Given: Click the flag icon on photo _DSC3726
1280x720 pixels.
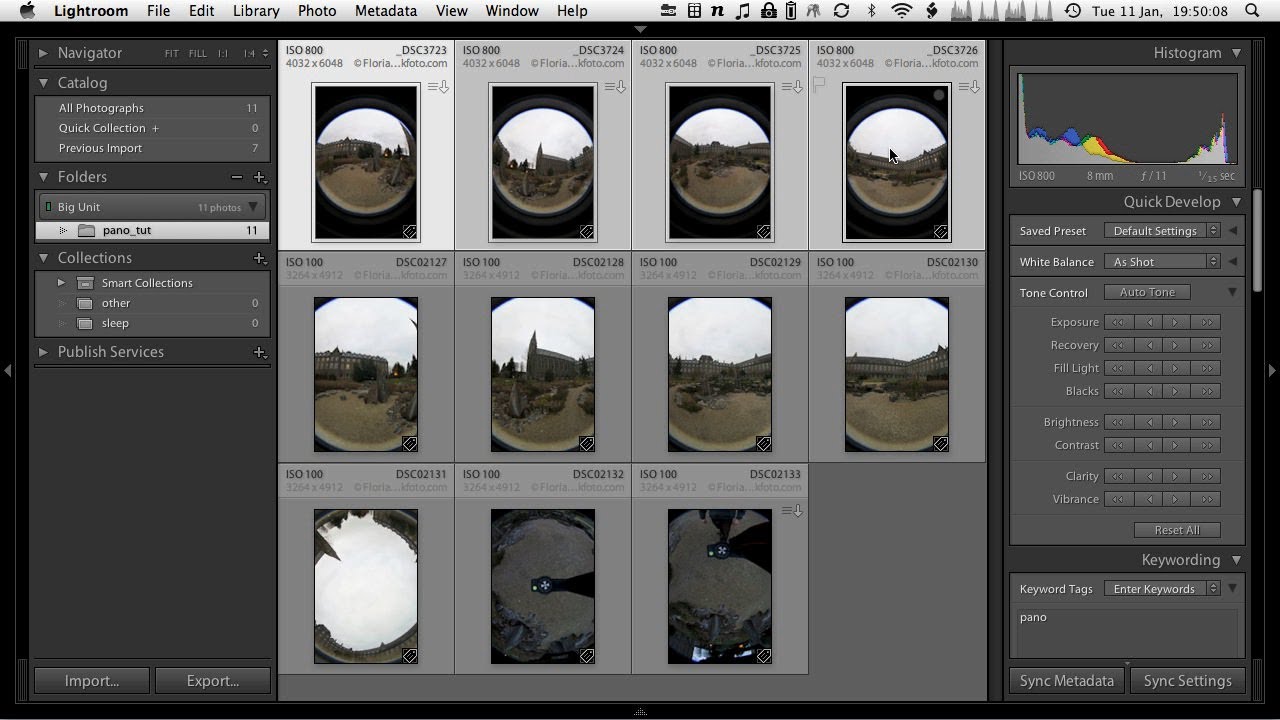Looking at the screenshot, I should [820, 87].
